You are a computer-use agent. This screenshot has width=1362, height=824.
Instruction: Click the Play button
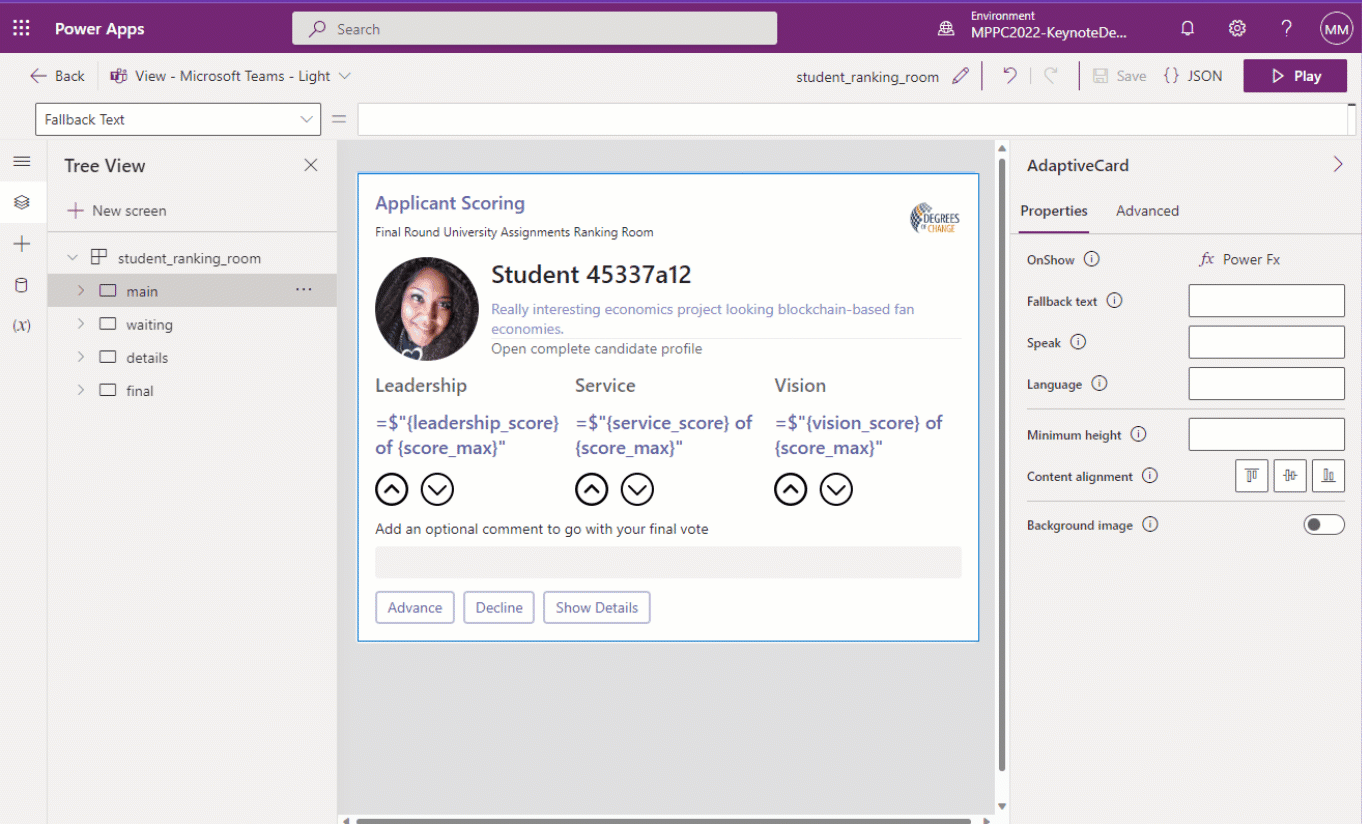pos(1295,76)
